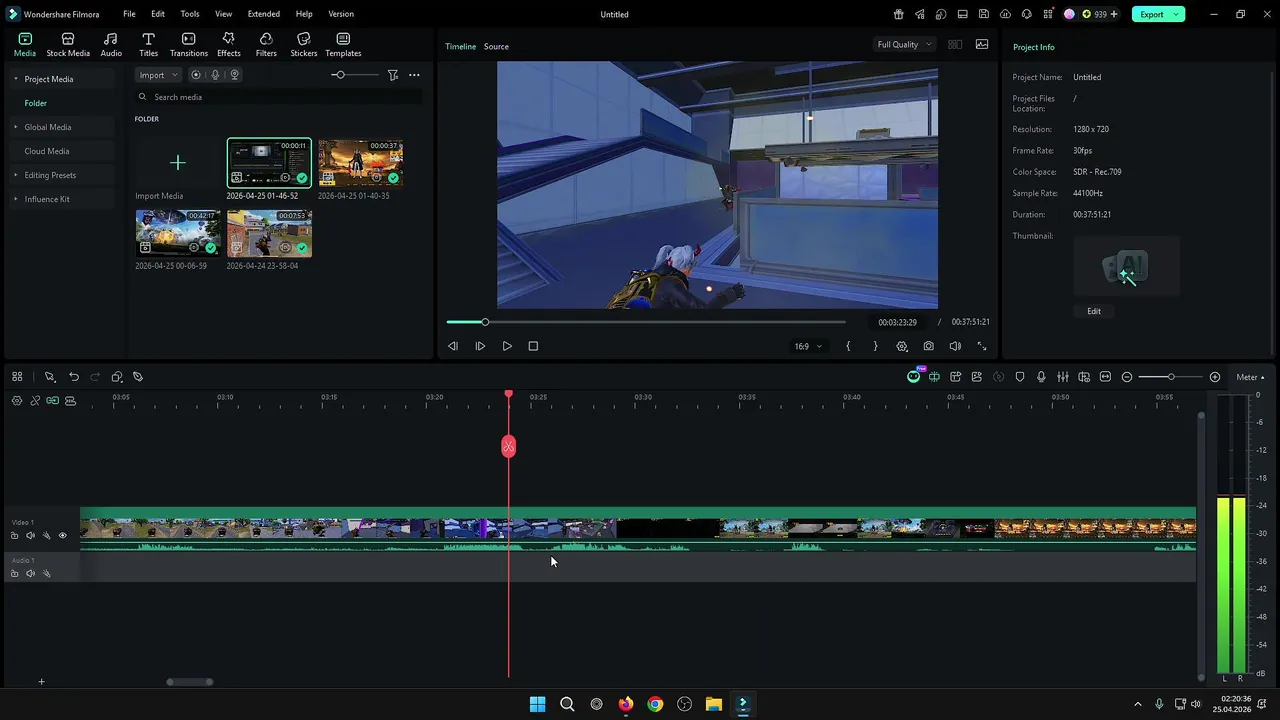Select clip 2026-04-25 01-46-52 thumbnail

point(269,163)
